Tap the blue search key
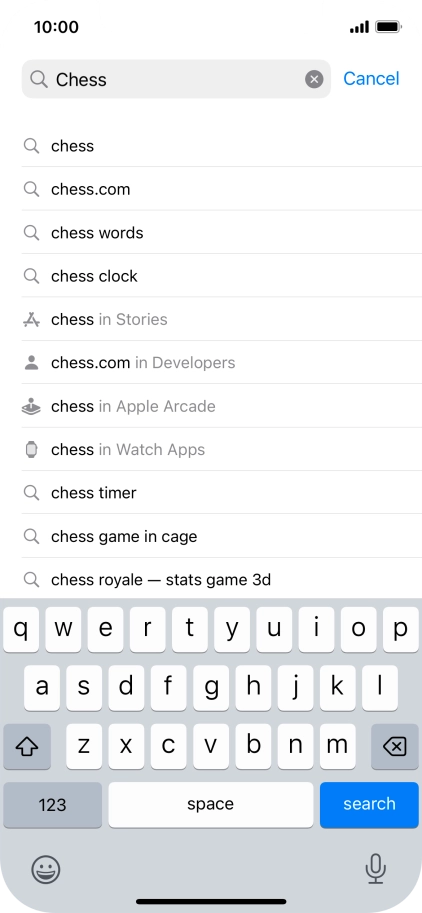The width and height of the screenshot is (422, 913). tap(369, 805)
